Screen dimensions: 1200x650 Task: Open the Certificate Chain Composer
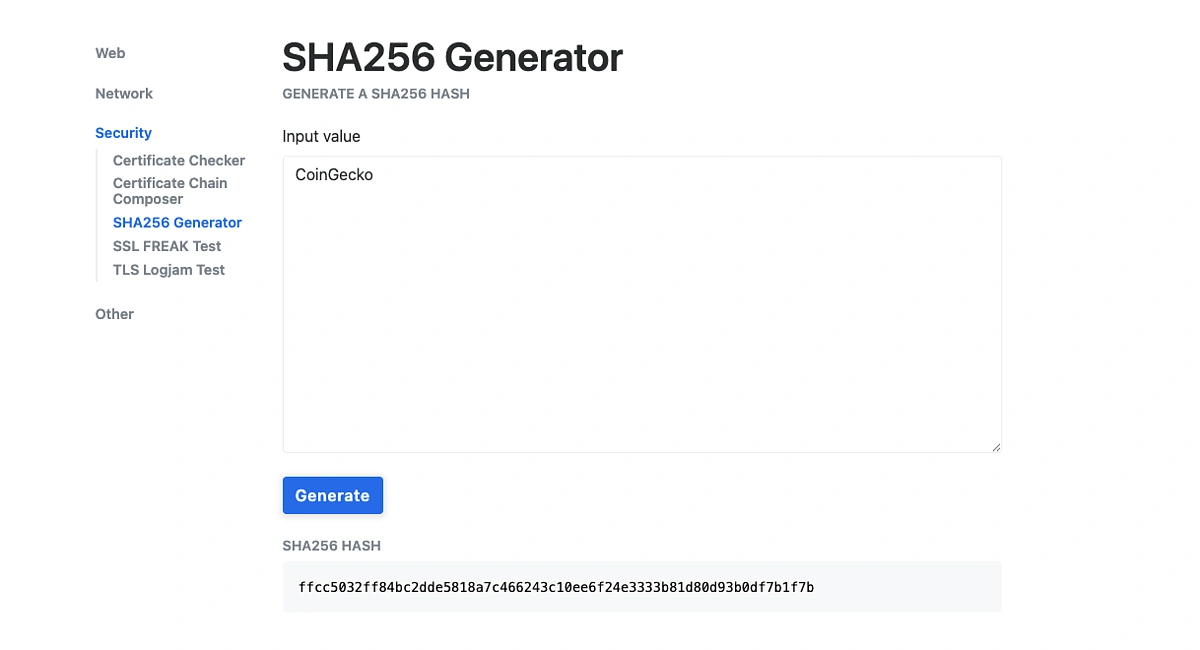click(x=170, y=190)
